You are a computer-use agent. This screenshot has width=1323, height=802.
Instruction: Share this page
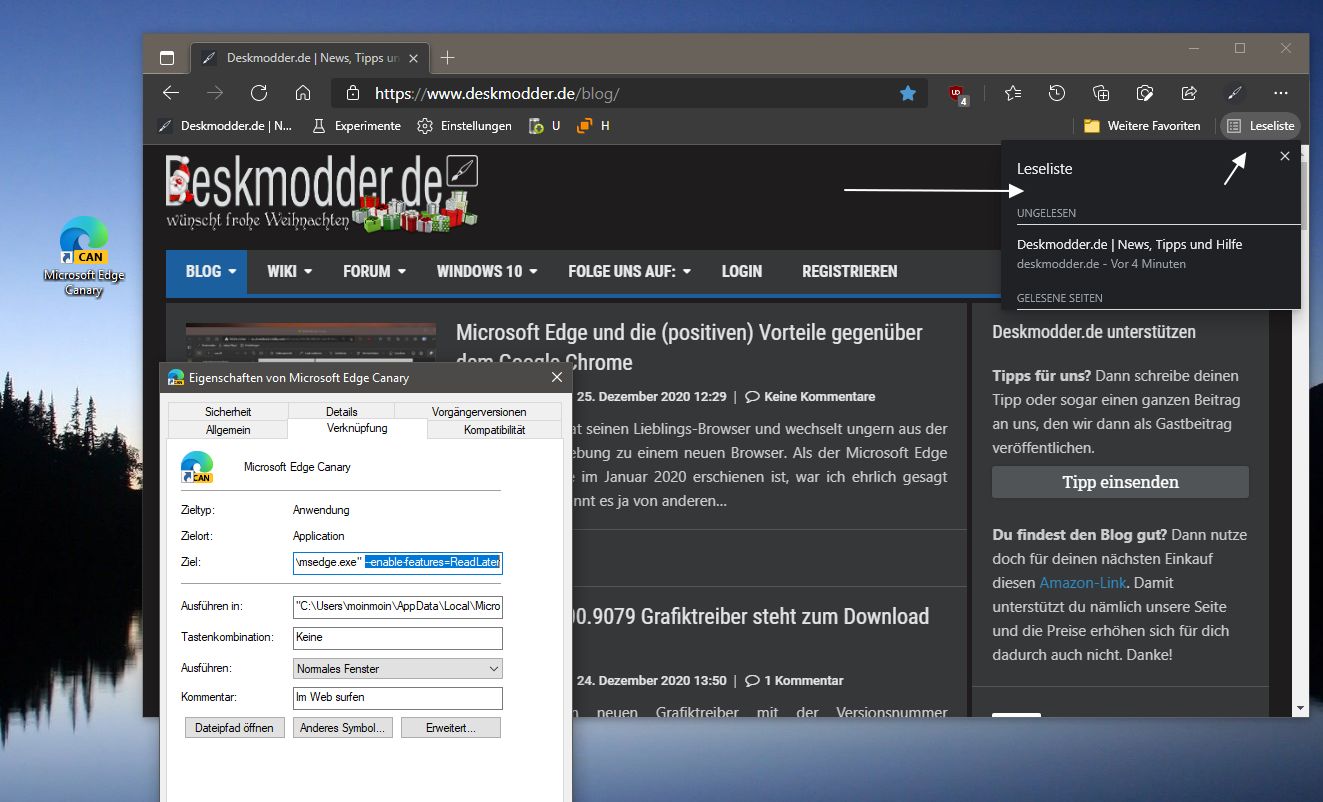(x=1189, y=93)
